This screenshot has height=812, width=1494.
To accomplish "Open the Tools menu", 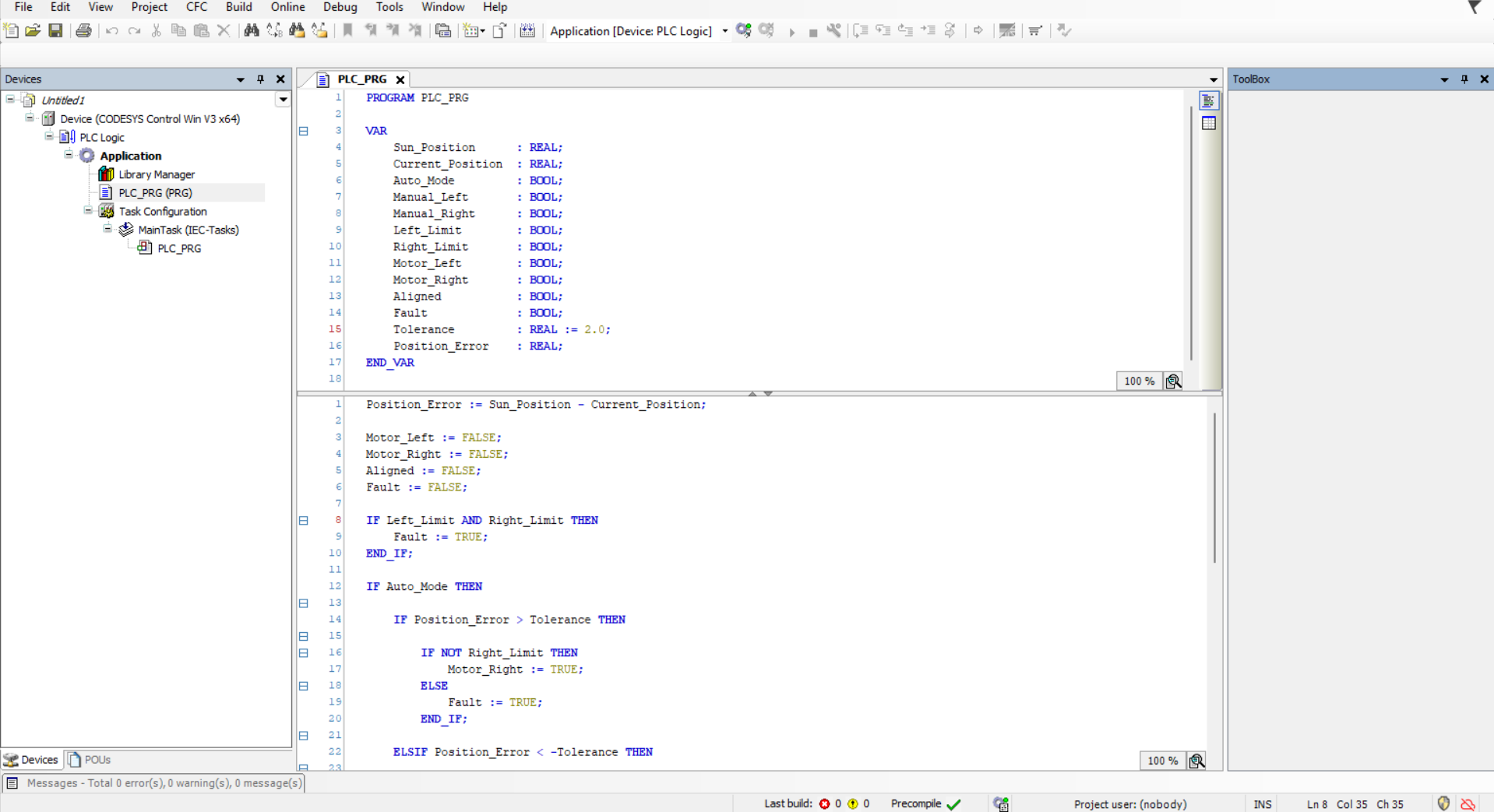I will pos(389,7).
